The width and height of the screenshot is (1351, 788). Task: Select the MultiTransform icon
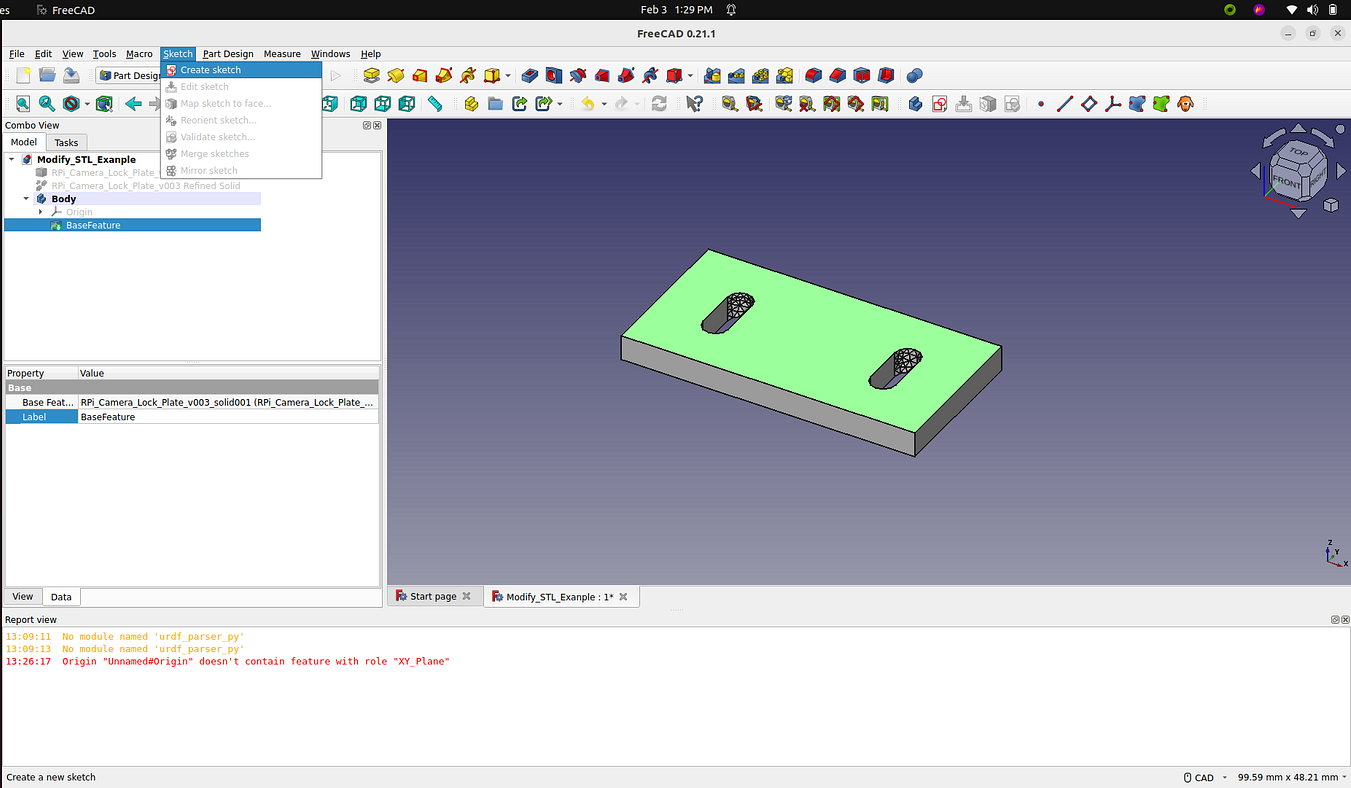click(x=784, y=75)
